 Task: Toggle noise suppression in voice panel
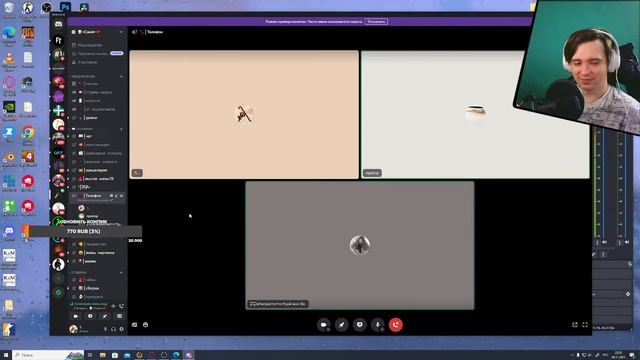113,306
